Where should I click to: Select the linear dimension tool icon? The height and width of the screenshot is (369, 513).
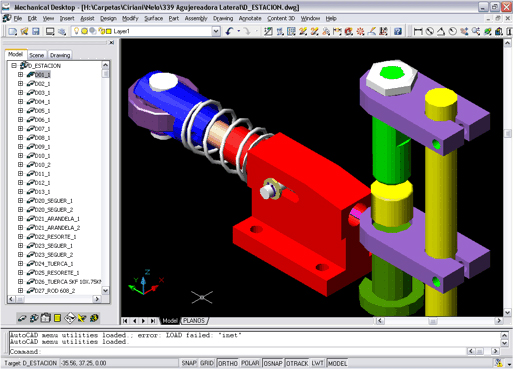point(418,31)
